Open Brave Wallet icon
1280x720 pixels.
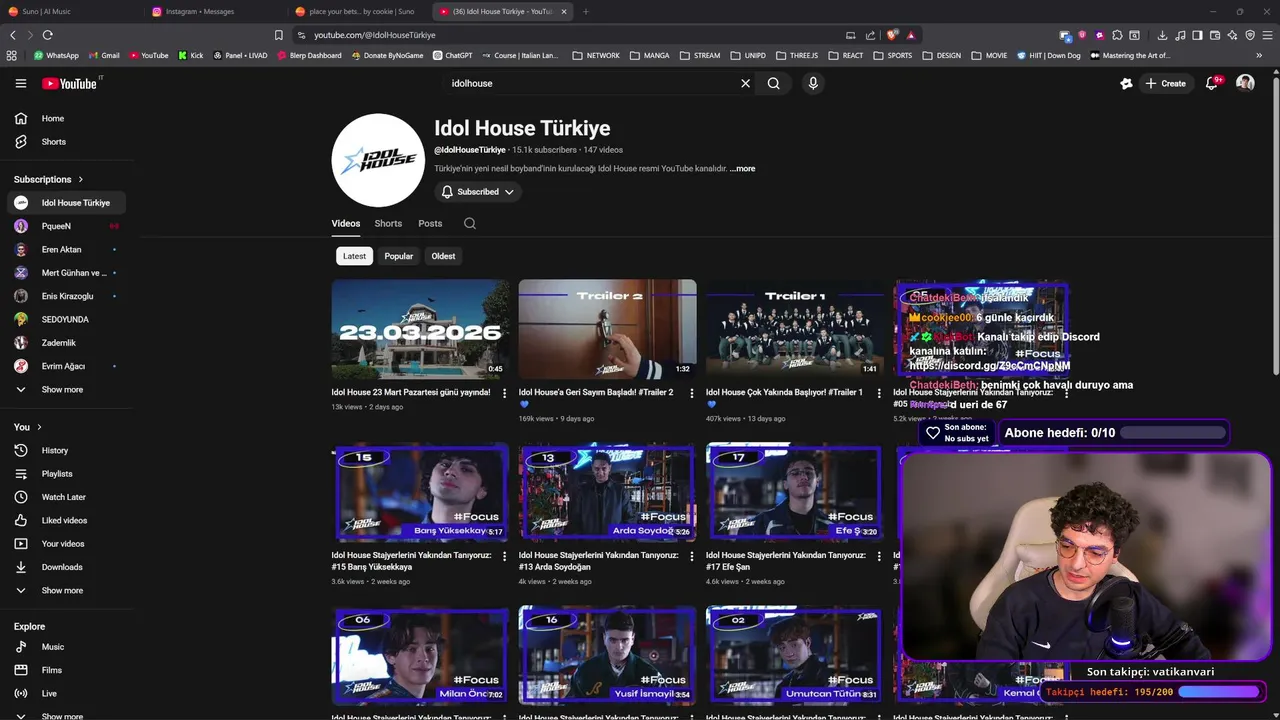[1215, 35]
